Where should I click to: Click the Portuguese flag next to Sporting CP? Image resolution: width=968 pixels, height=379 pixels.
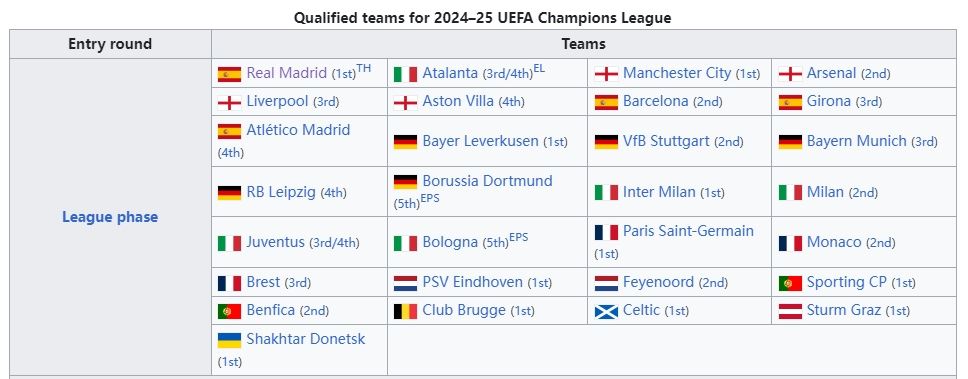(x=790, y=283)
